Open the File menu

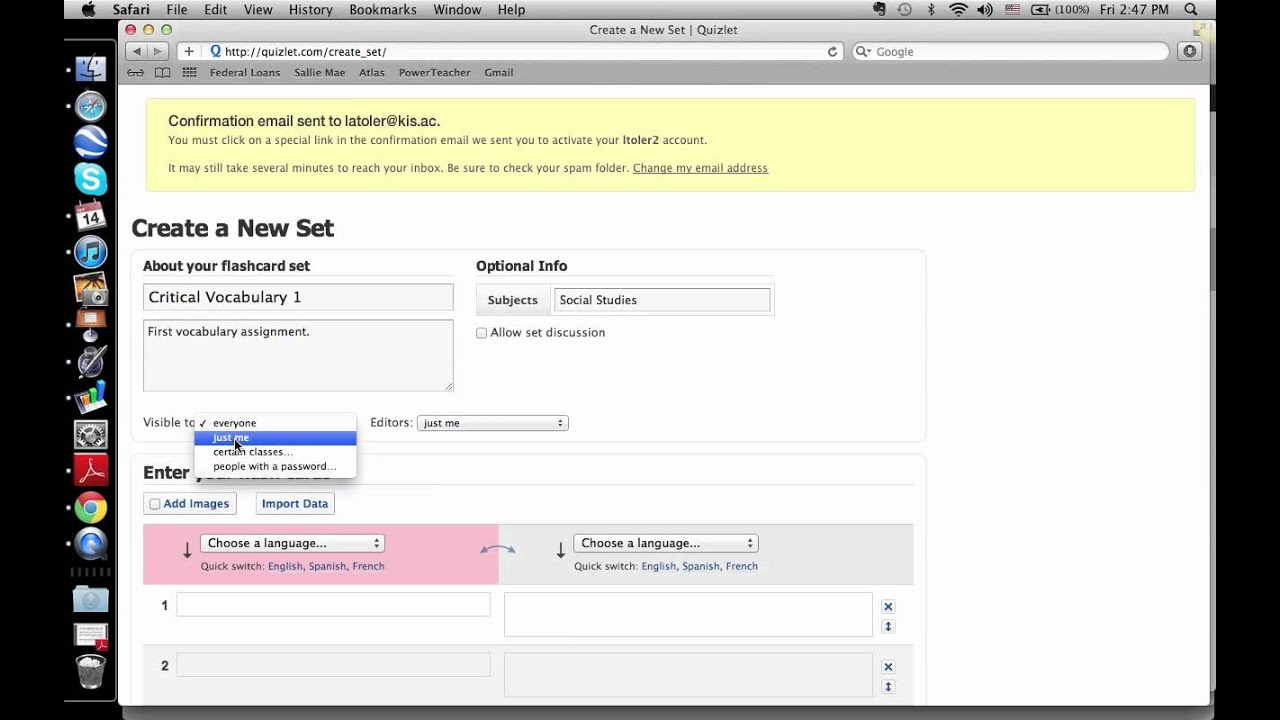click(176, 9)
